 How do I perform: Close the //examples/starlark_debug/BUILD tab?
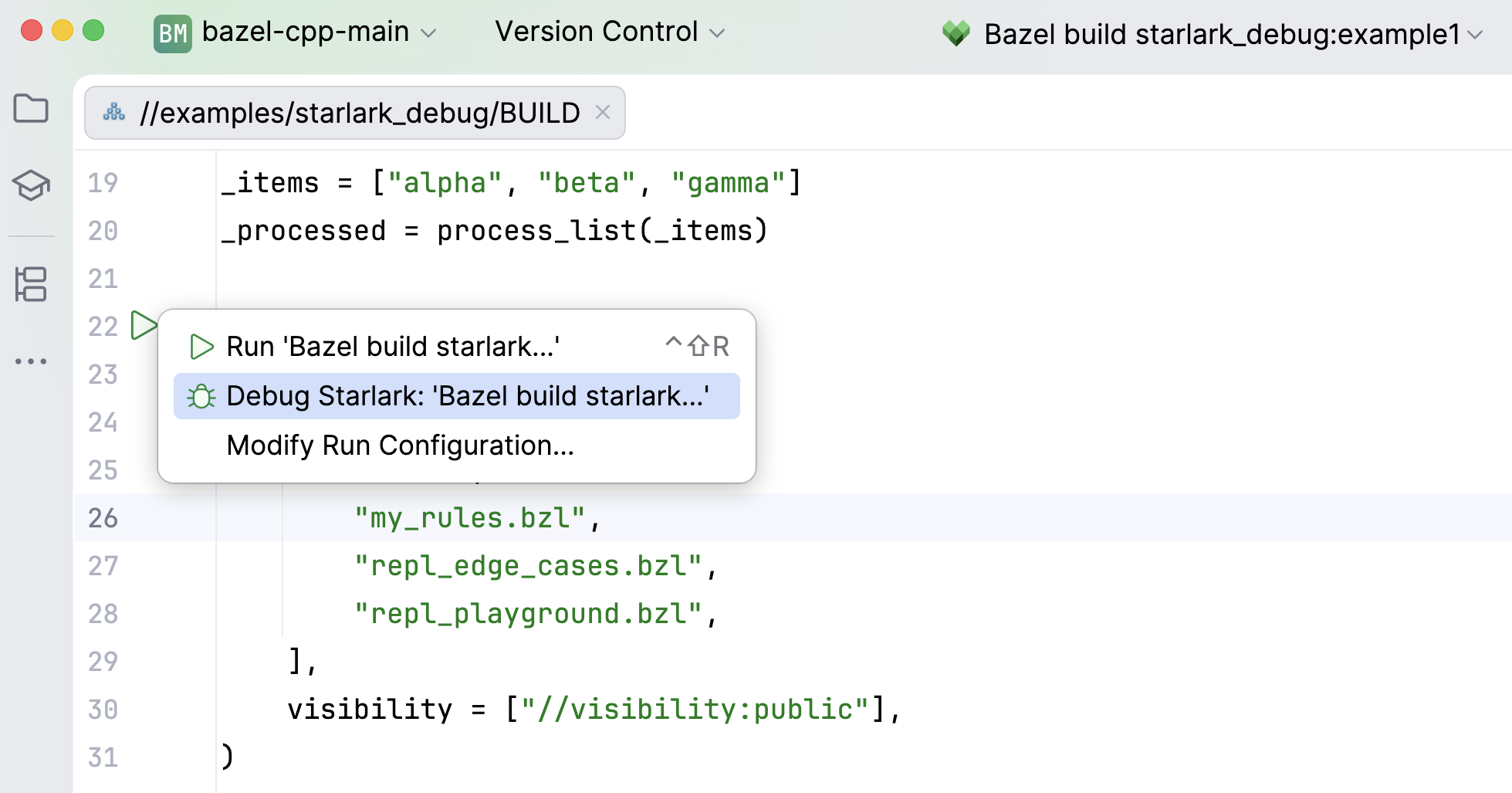tap(603, 113)
